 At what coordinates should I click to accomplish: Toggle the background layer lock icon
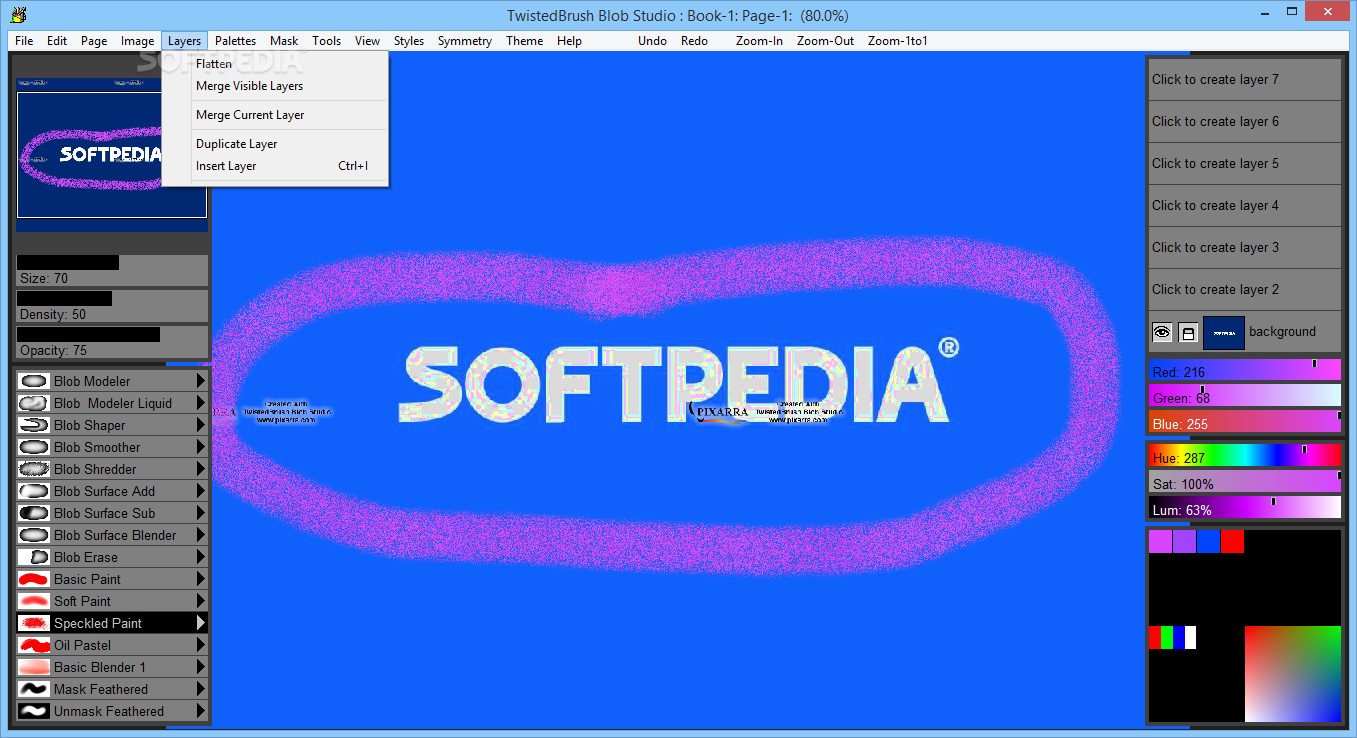(1188, 332)
